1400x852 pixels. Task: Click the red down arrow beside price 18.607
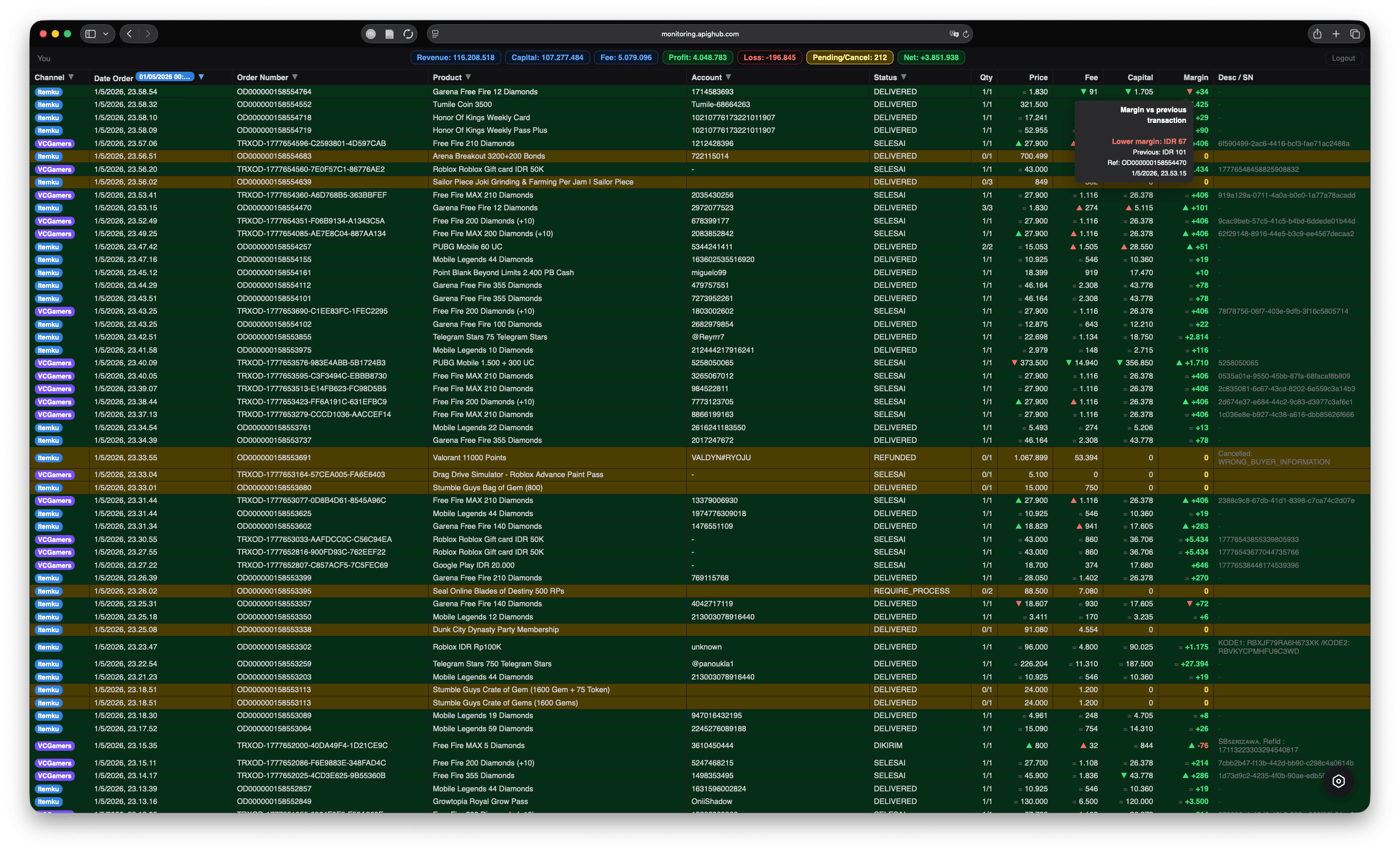[x=1018, y=604]
